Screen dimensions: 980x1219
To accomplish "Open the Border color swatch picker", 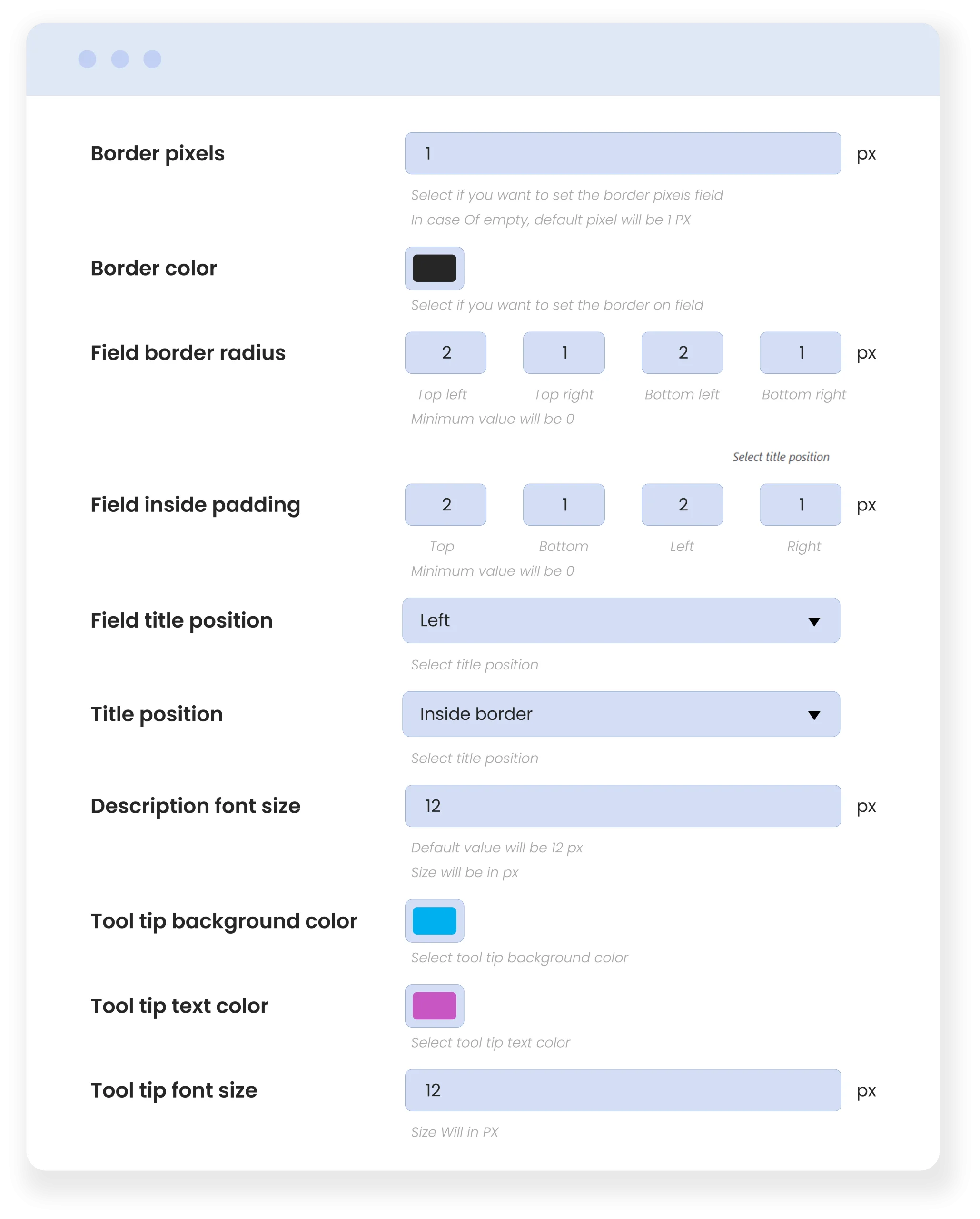I will pos(434,268).
